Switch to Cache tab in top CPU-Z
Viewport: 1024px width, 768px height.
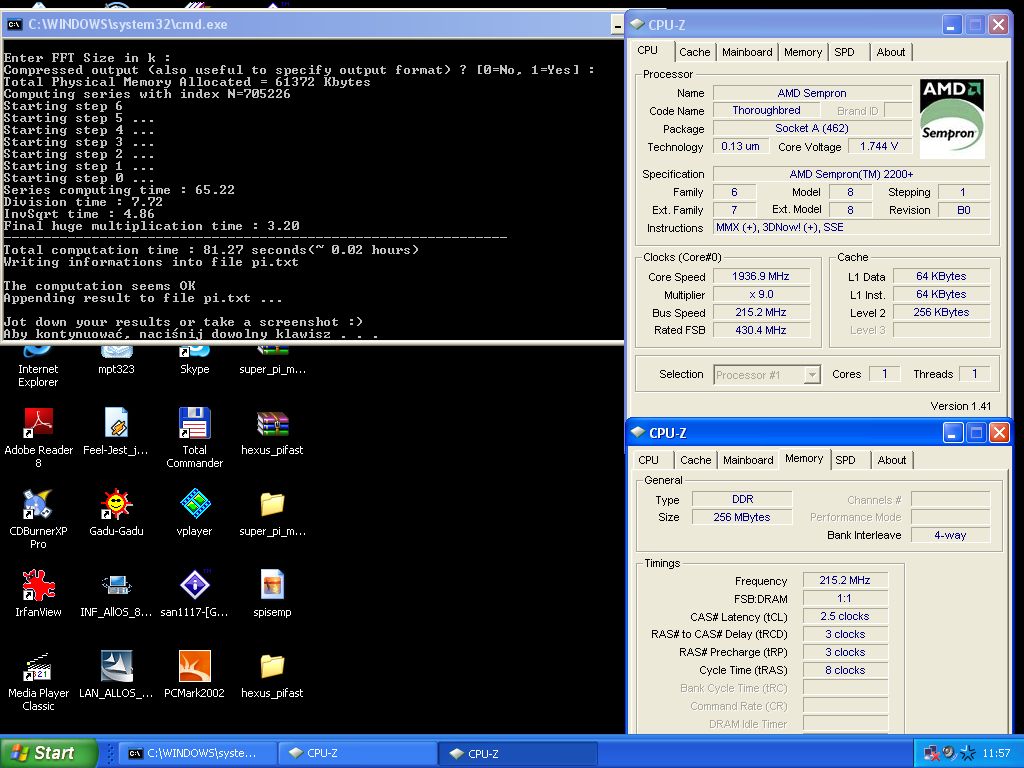click(694, 52)
